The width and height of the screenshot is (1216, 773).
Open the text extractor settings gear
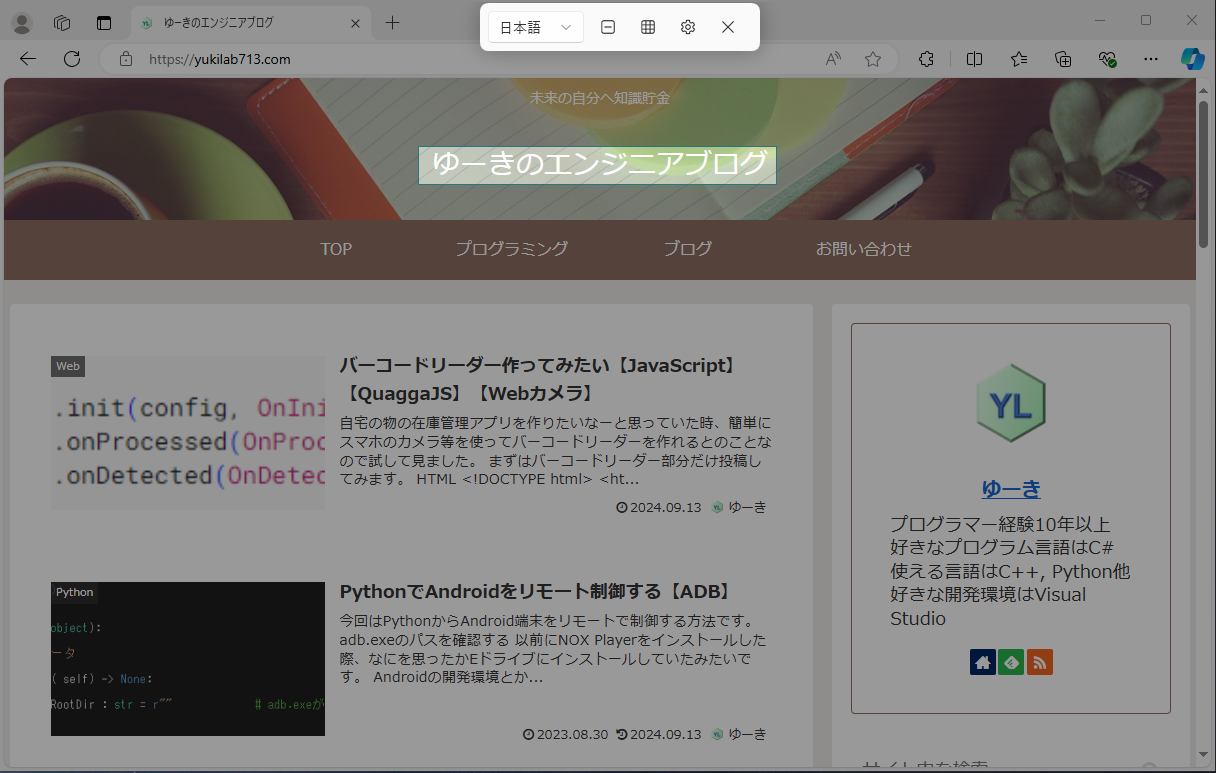(x=688, y=27)
